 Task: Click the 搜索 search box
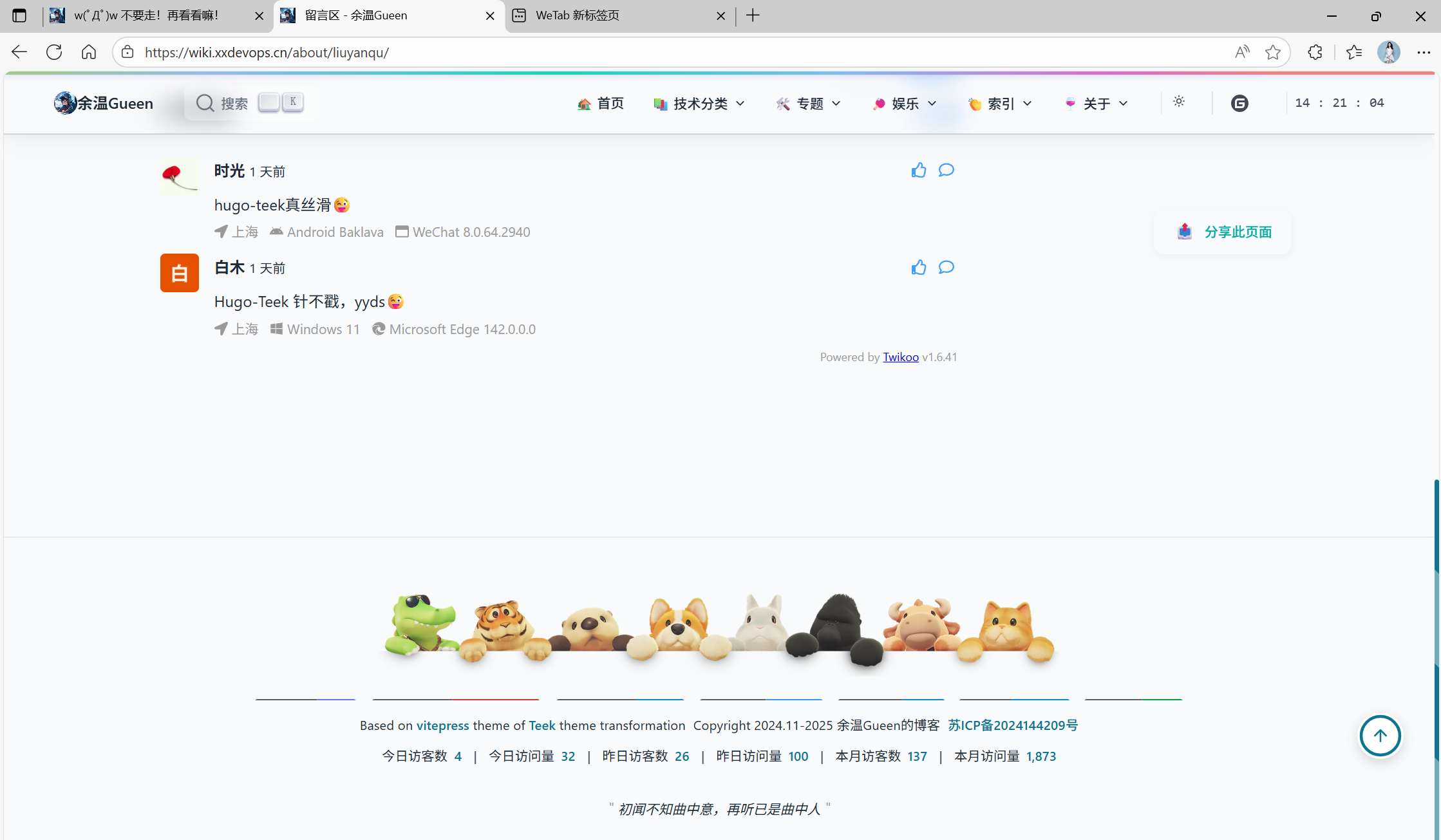pyautogui.click(x=233, y=104)
